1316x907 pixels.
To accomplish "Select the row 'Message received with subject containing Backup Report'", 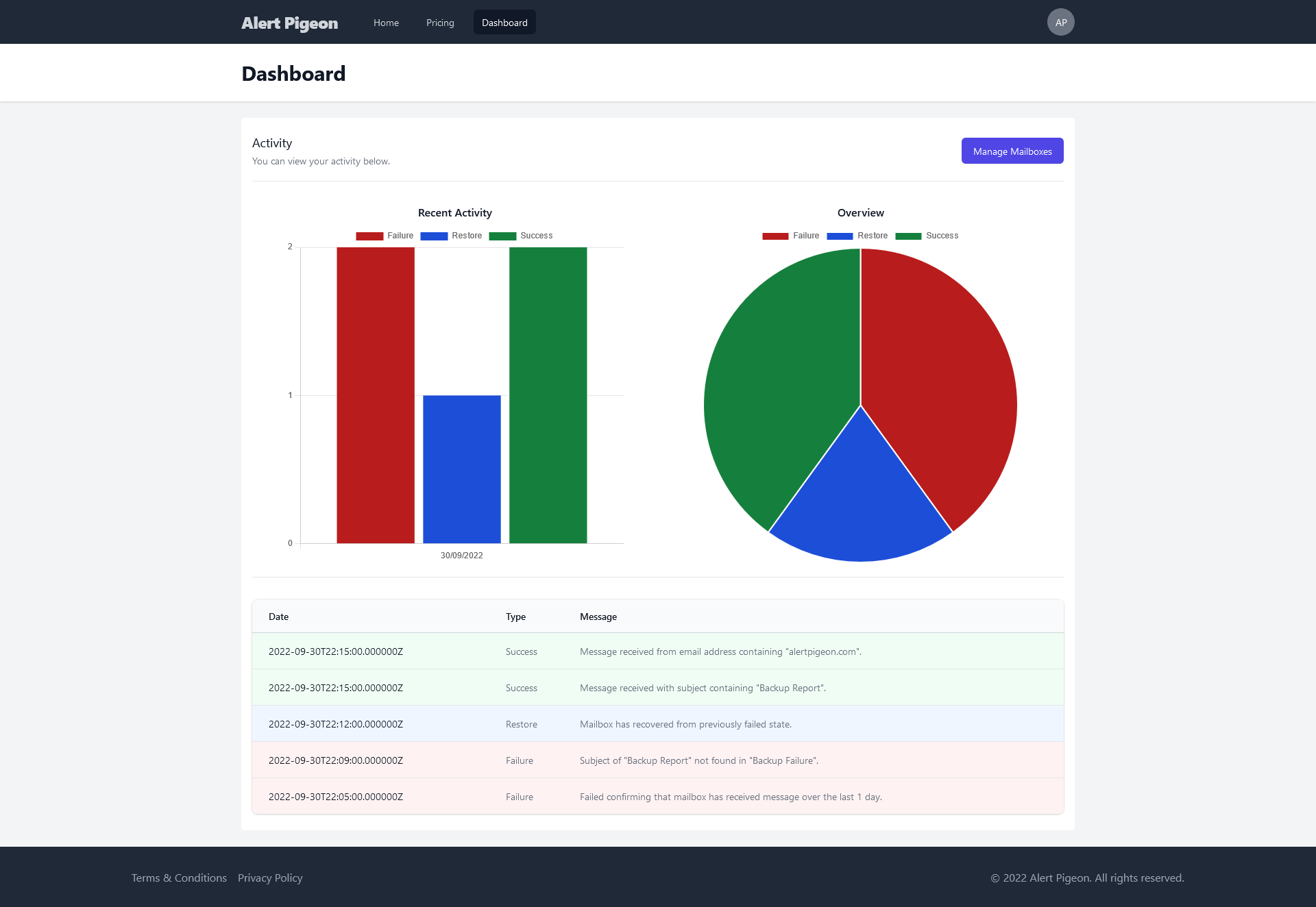I will click(658, 688).
